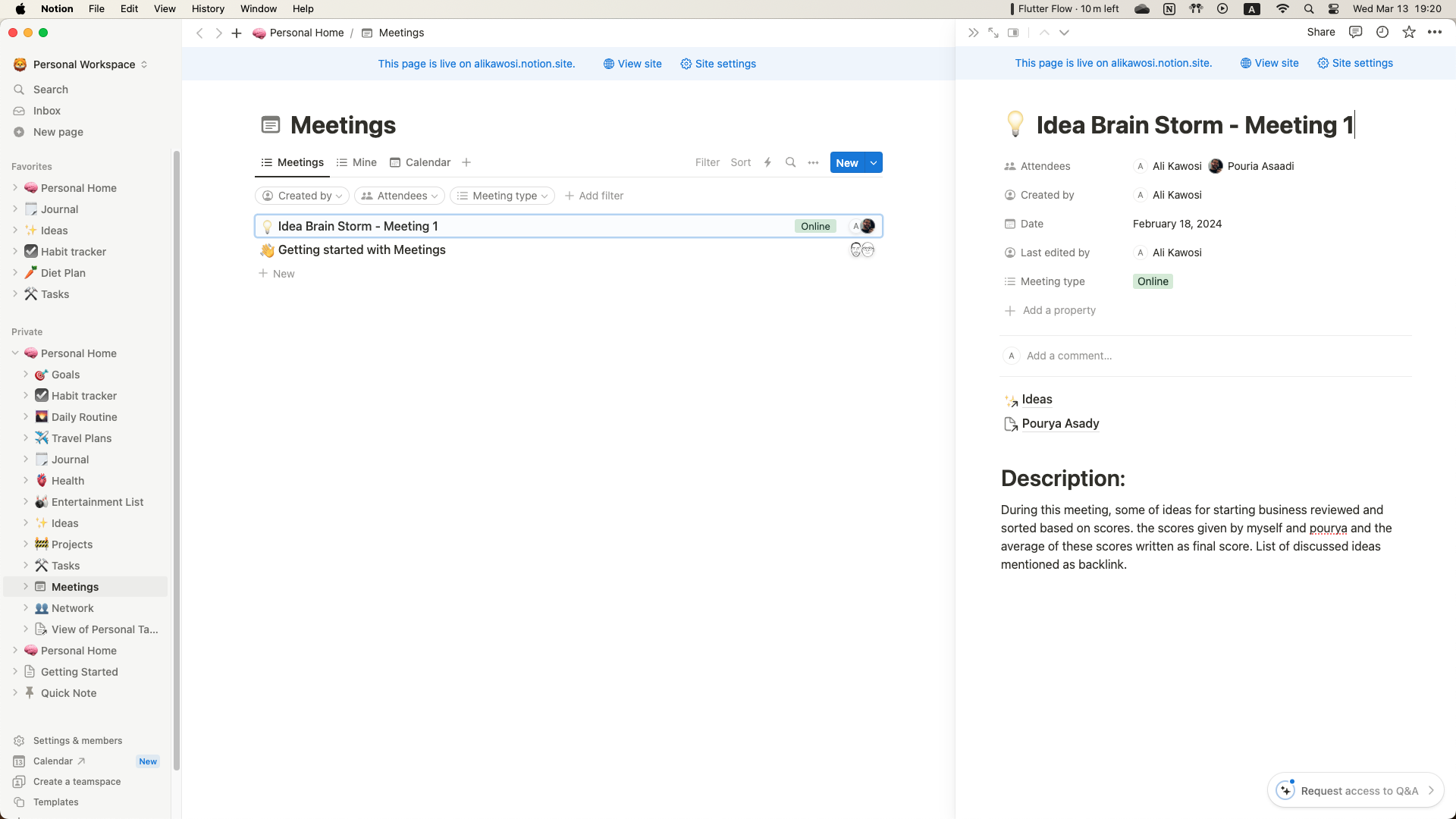The width and height of the screenshot is (1456, 819).
Task: Open the Ideas backlink
Action: coord(1037,400)
